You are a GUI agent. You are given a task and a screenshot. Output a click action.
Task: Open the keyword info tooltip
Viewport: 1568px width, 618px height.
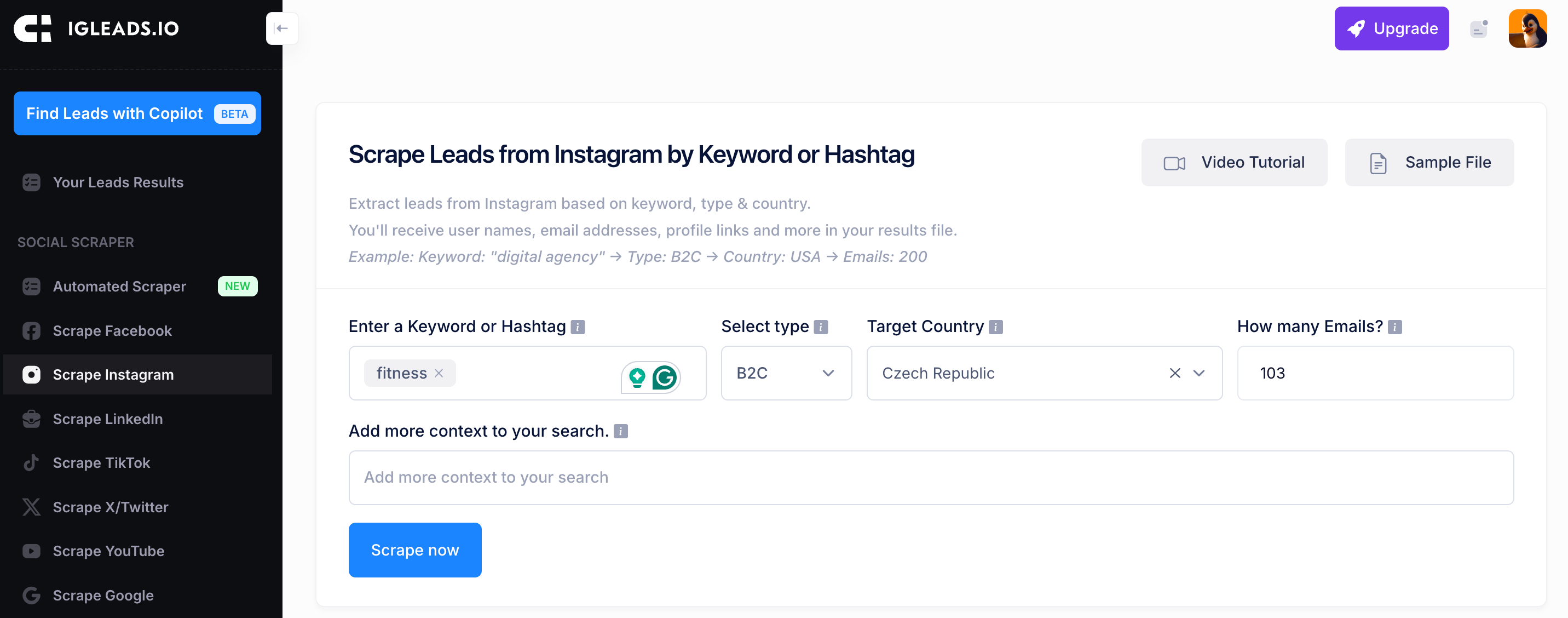(577, 327)
